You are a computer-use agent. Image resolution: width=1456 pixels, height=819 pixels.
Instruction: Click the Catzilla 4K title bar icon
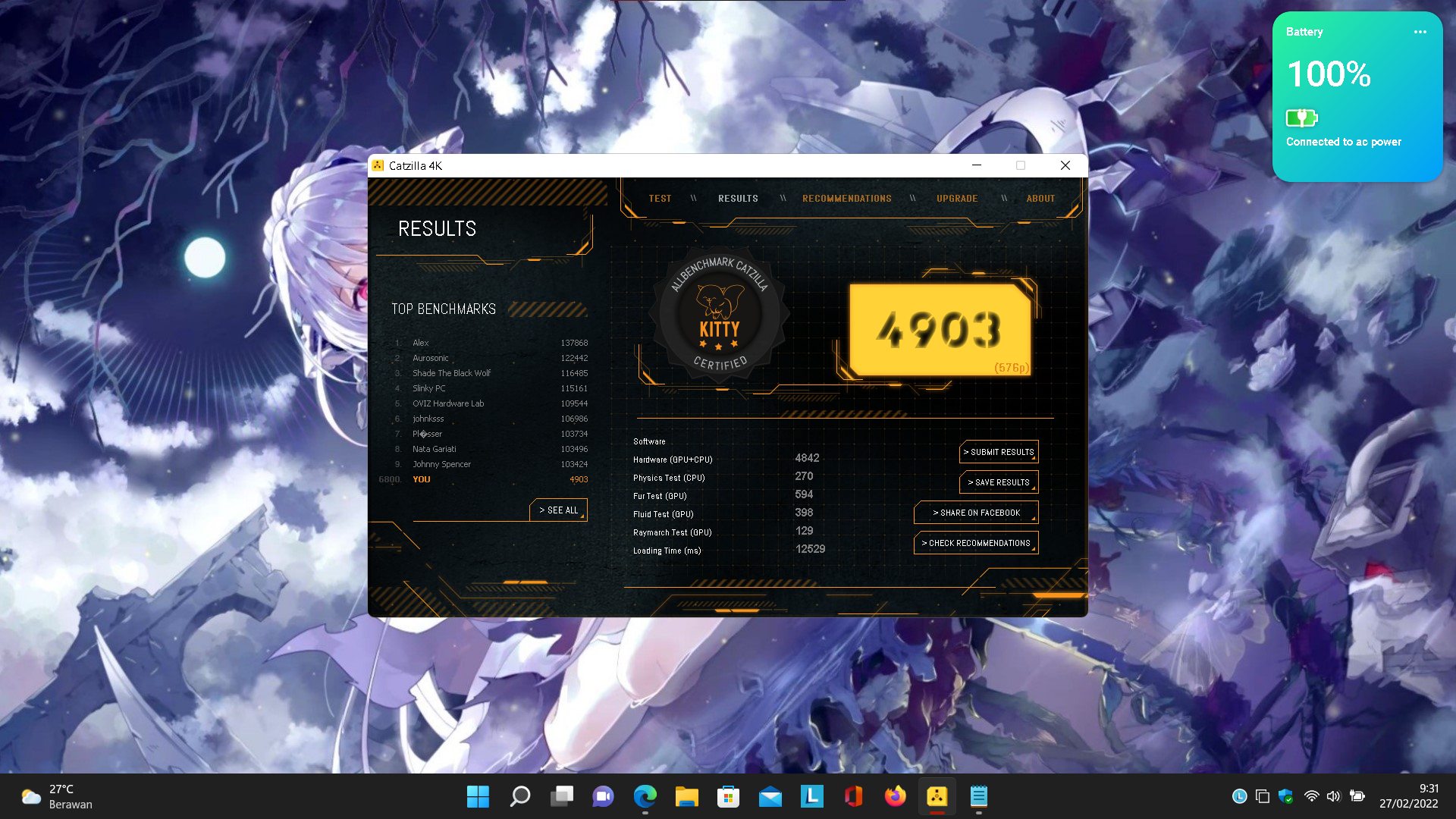coord(378,165)
